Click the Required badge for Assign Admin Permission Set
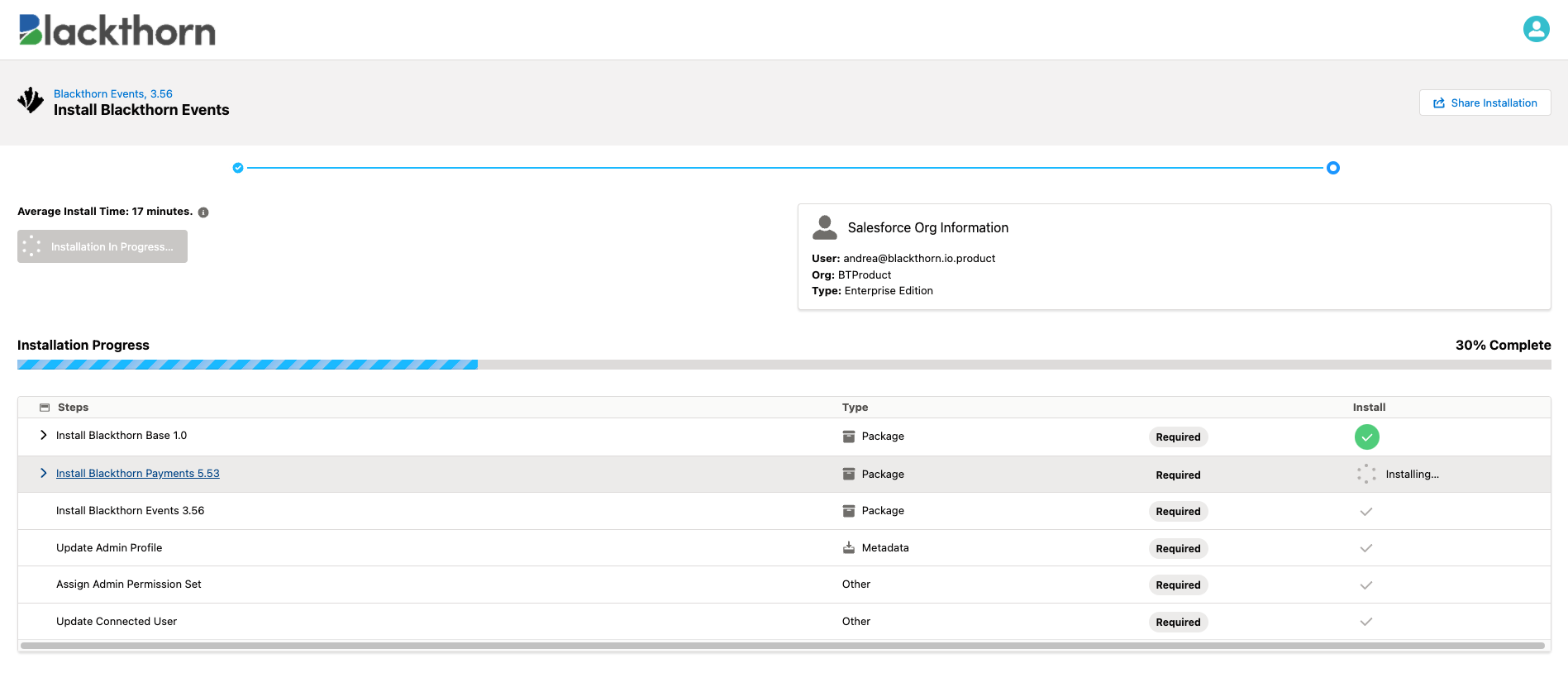The image size is (1568, 692). pos(1178,585)
